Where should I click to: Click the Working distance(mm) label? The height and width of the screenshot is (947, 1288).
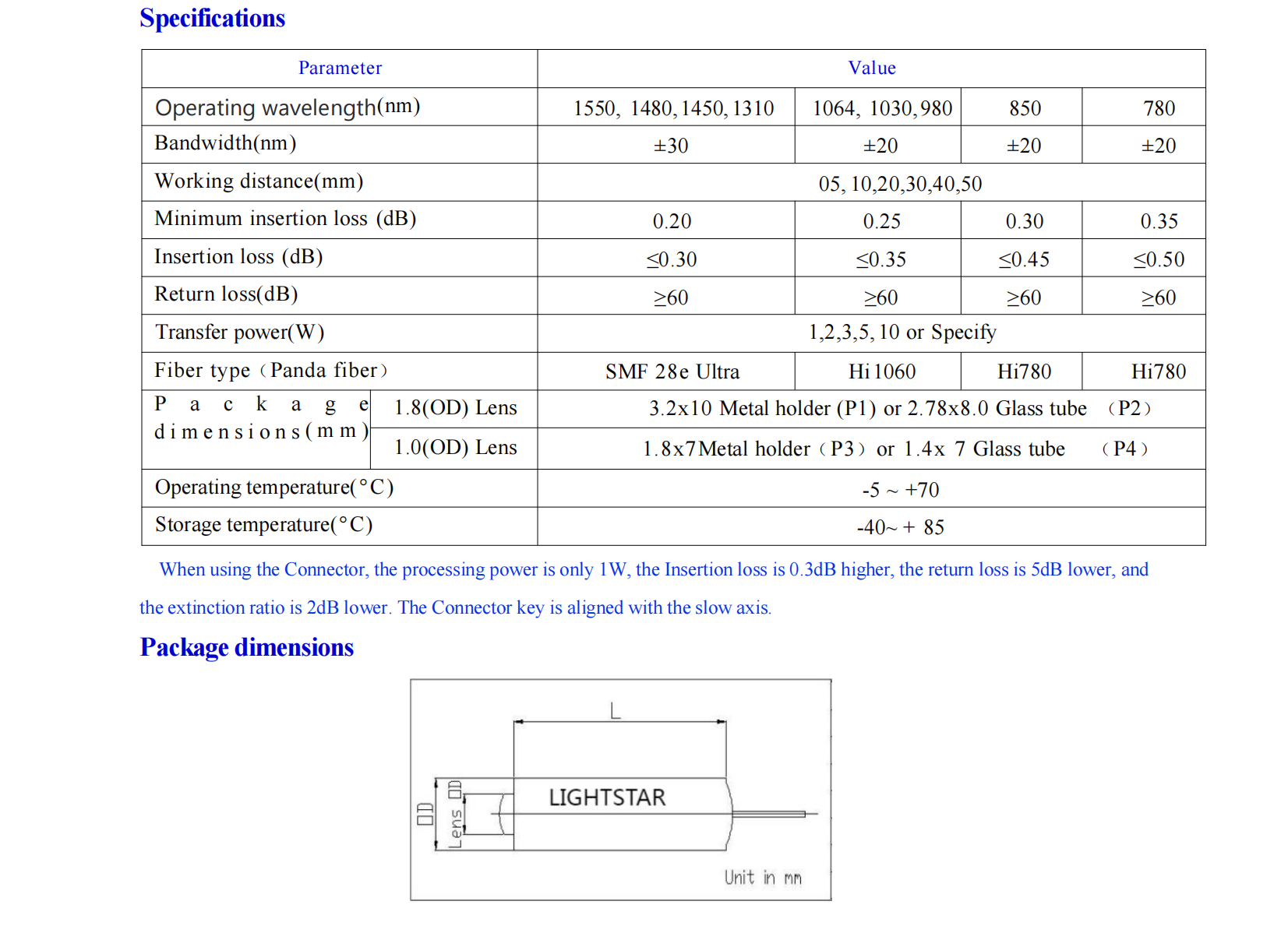259,181
